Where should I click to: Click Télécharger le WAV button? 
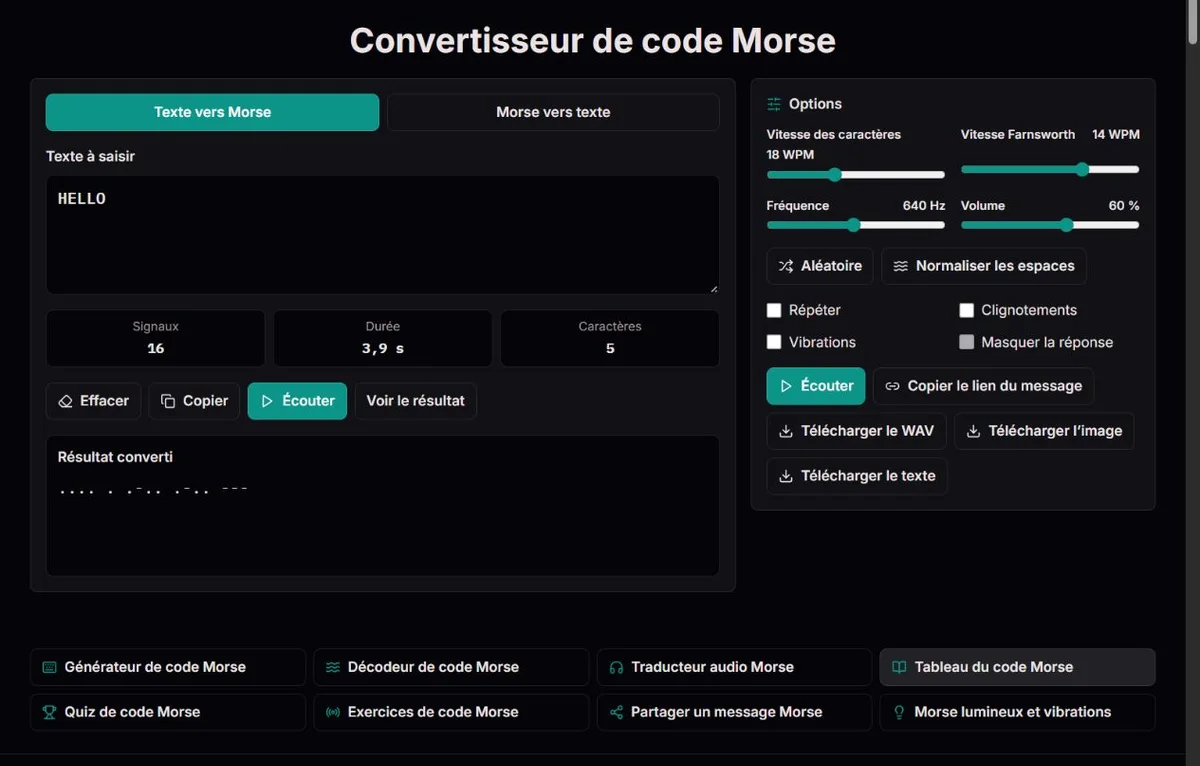point(857,431)
